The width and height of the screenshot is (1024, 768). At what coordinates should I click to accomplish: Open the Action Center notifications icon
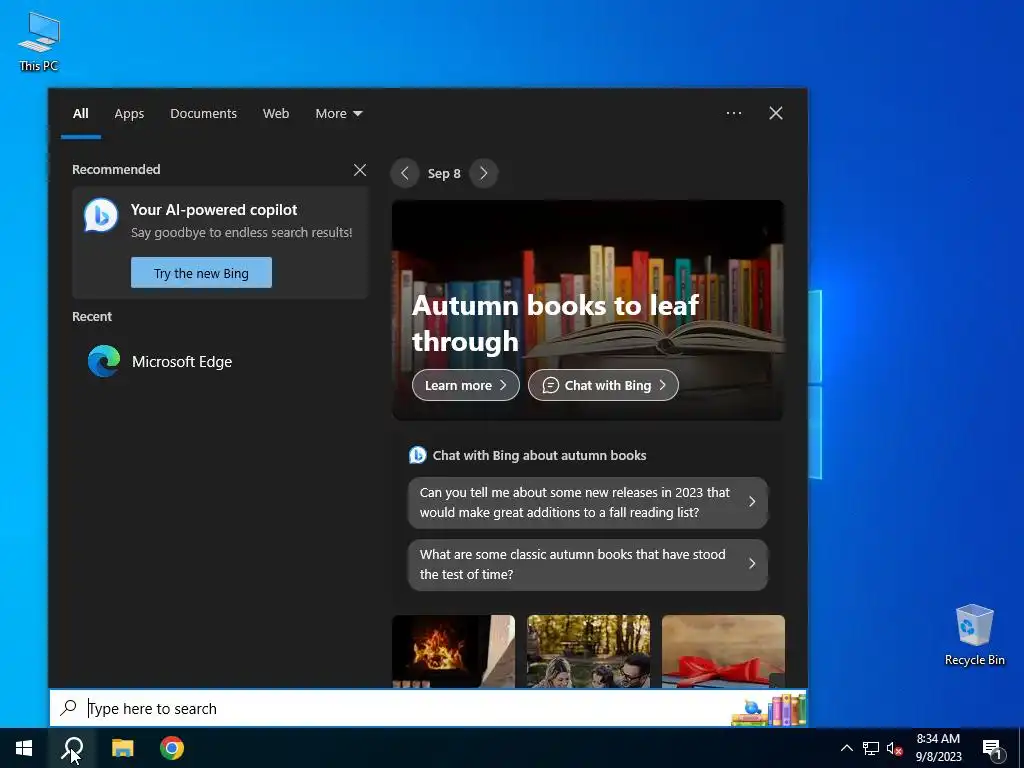[x=992, y=750]
